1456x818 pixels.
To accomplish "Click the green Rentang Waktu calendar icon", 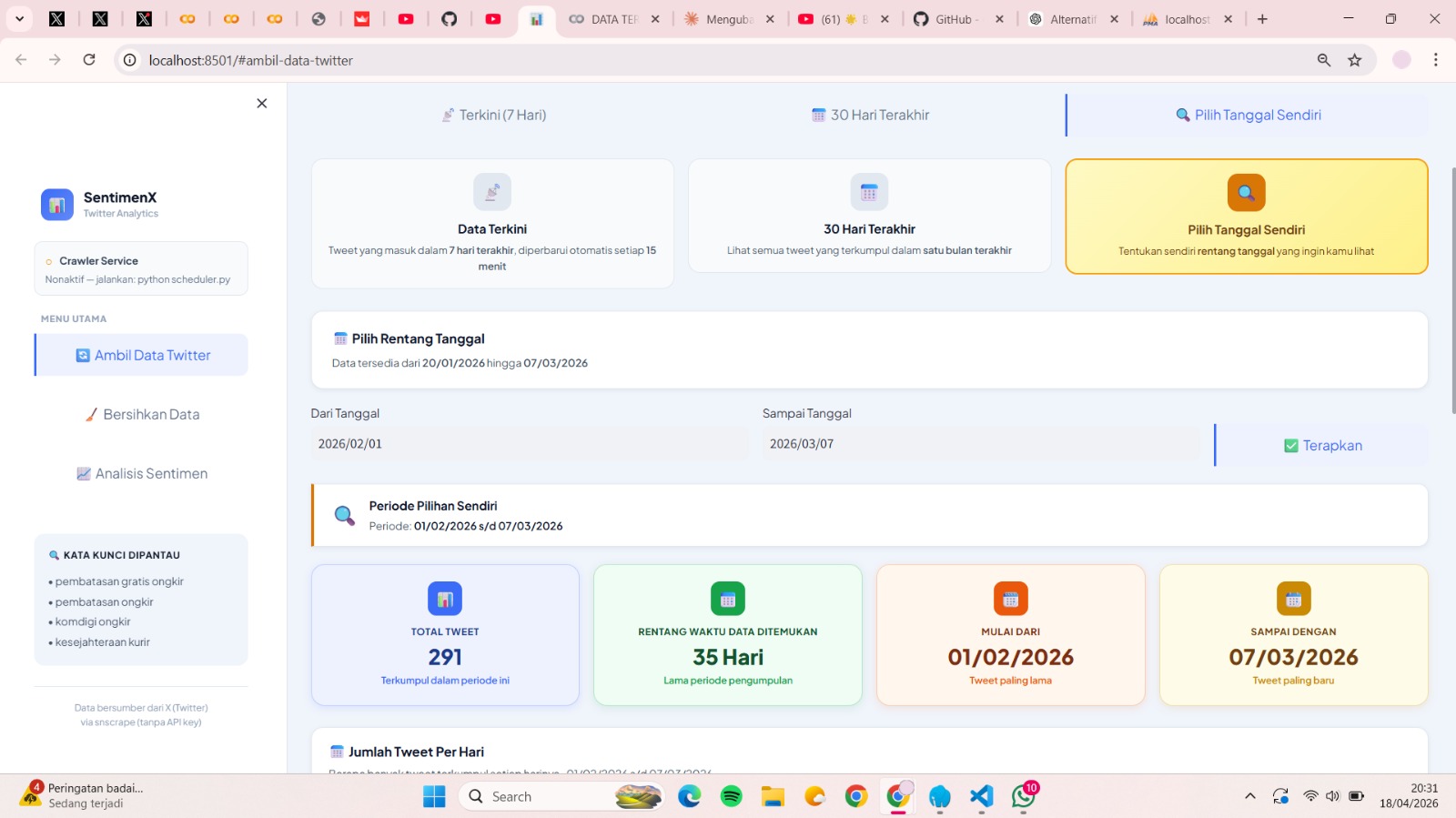I will click(x=728, y=599).
